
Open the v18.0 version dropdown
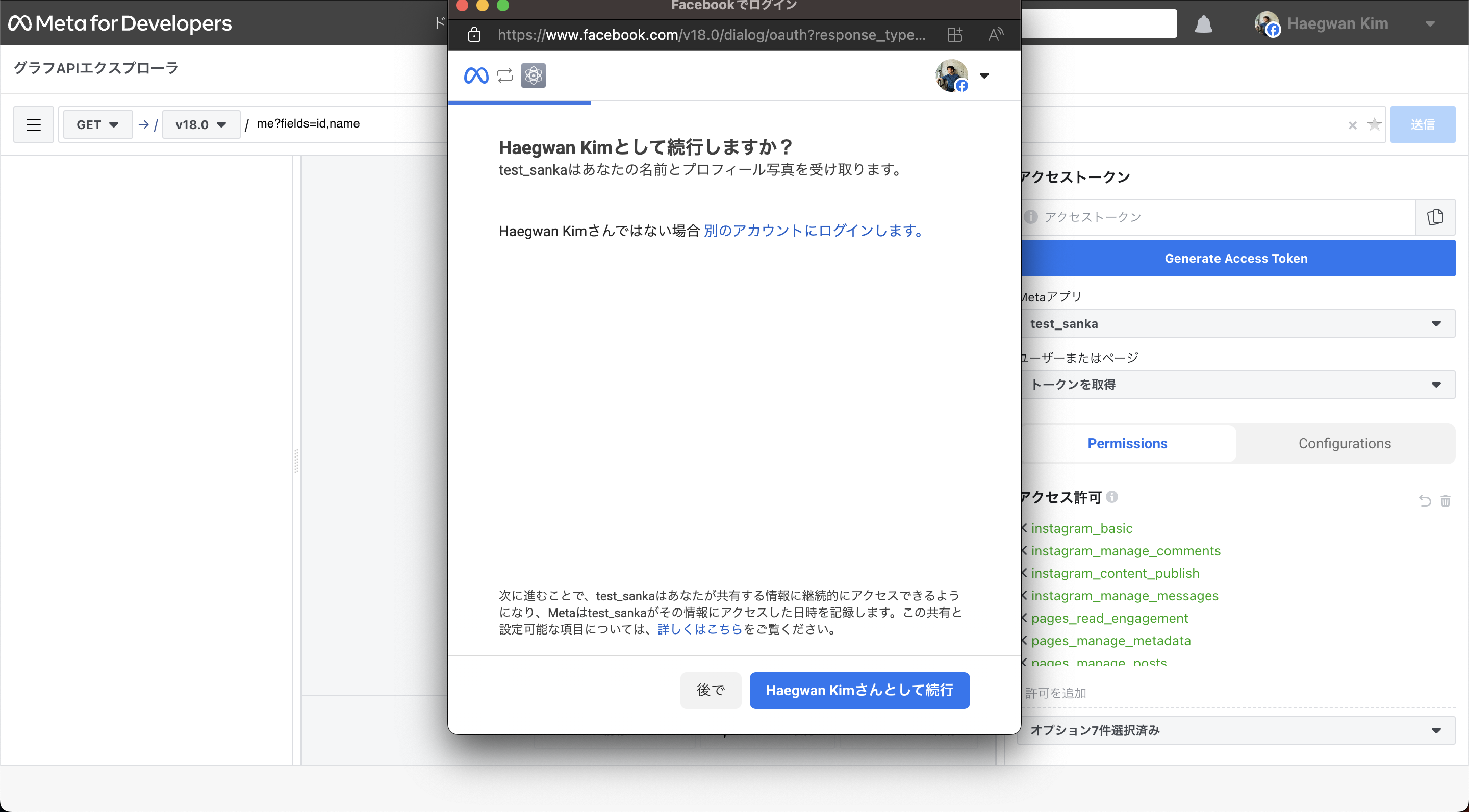point(201,124)
